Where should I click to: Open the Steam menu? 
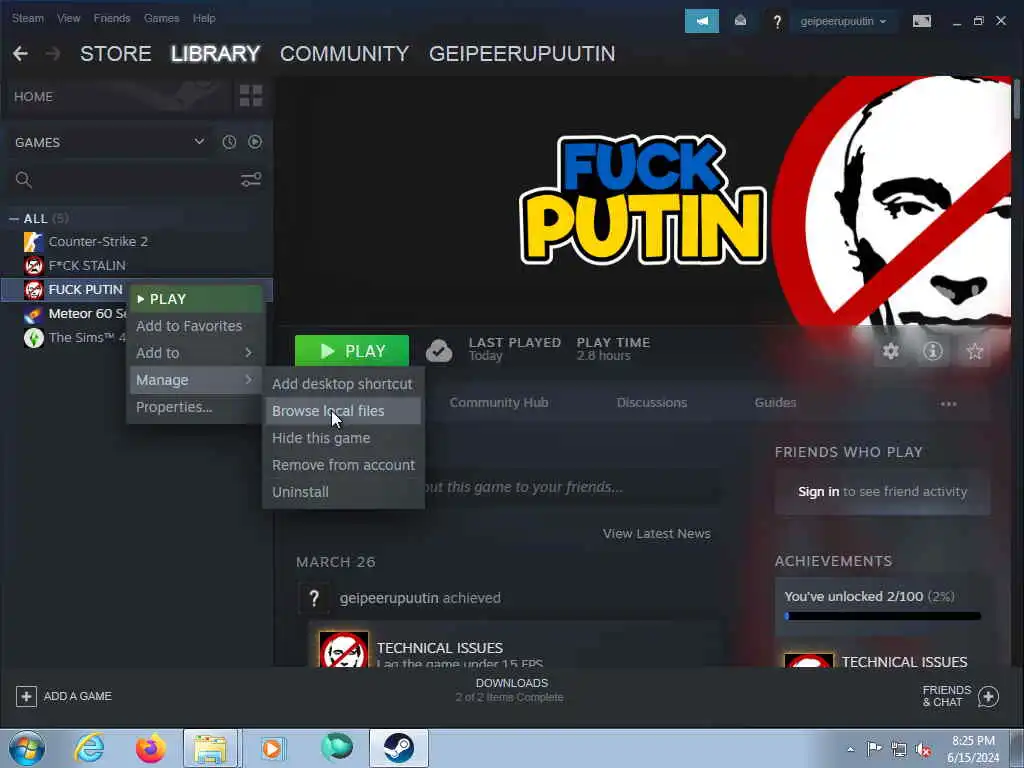click(x=27, y=18)
